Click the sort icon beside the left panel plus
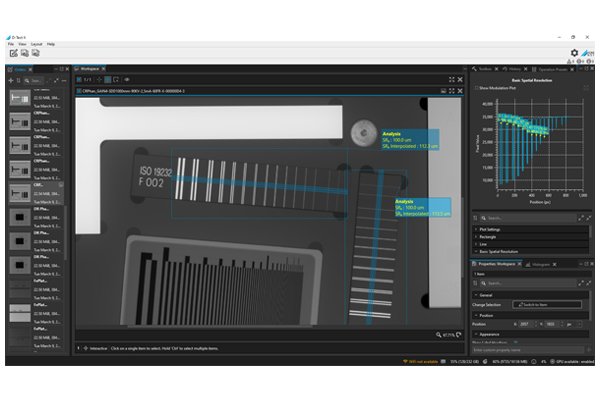 (18, 80)
